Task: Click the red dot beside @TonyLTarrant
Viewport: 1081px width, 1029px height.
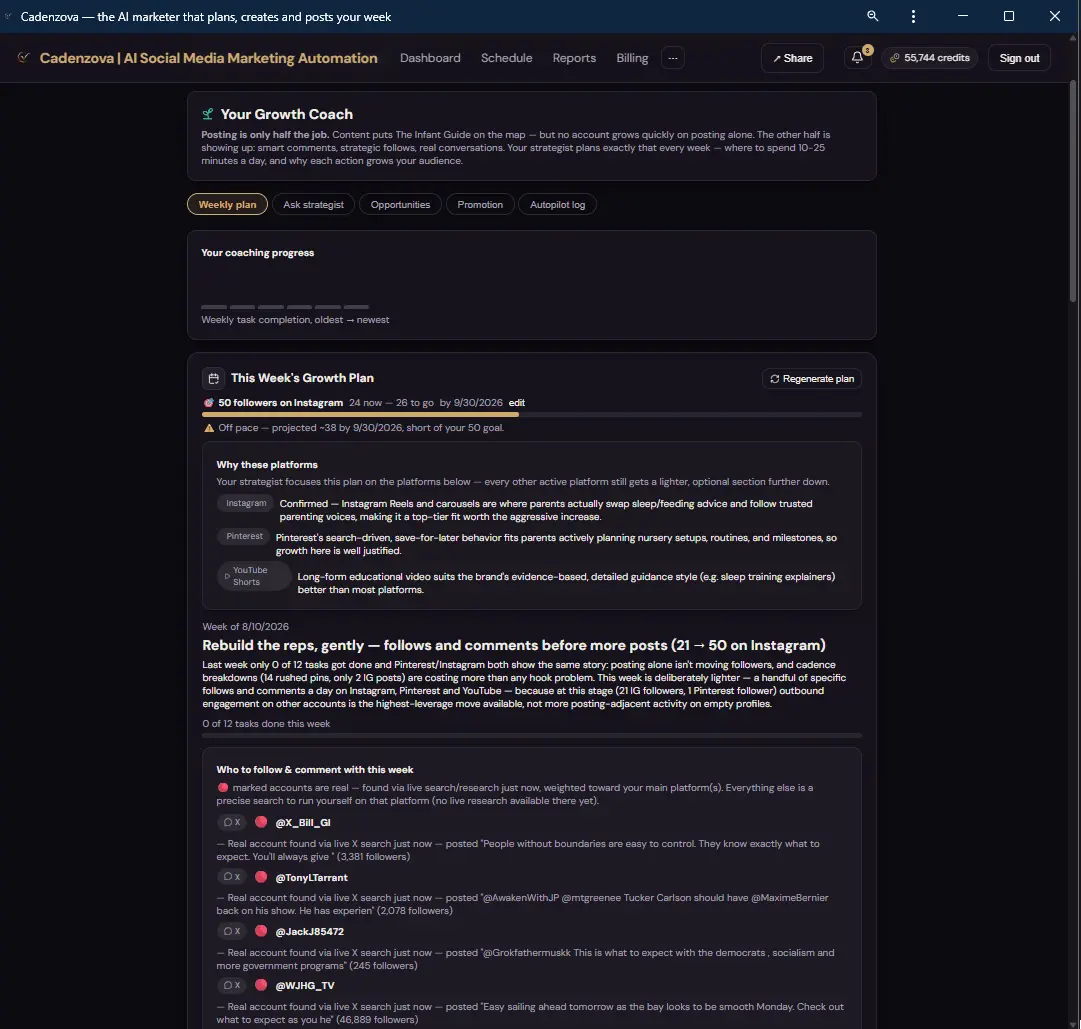Action: [261, 877]
